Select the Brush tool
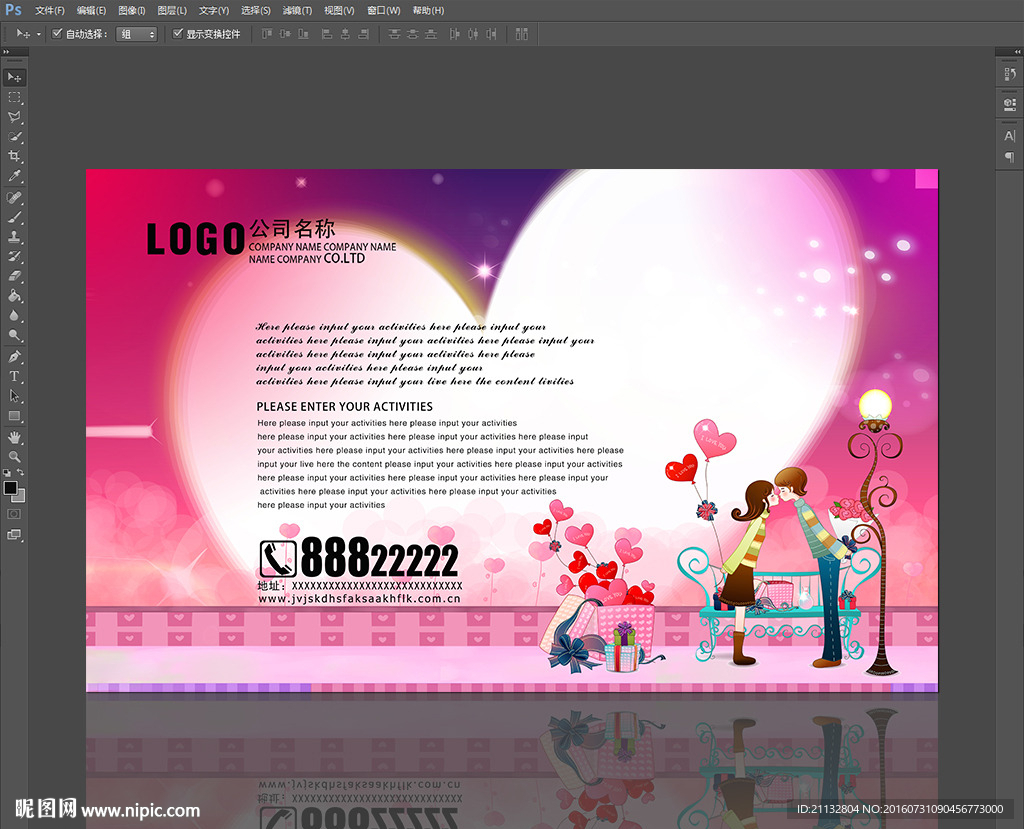1024x829 pixels. point(14,217)
